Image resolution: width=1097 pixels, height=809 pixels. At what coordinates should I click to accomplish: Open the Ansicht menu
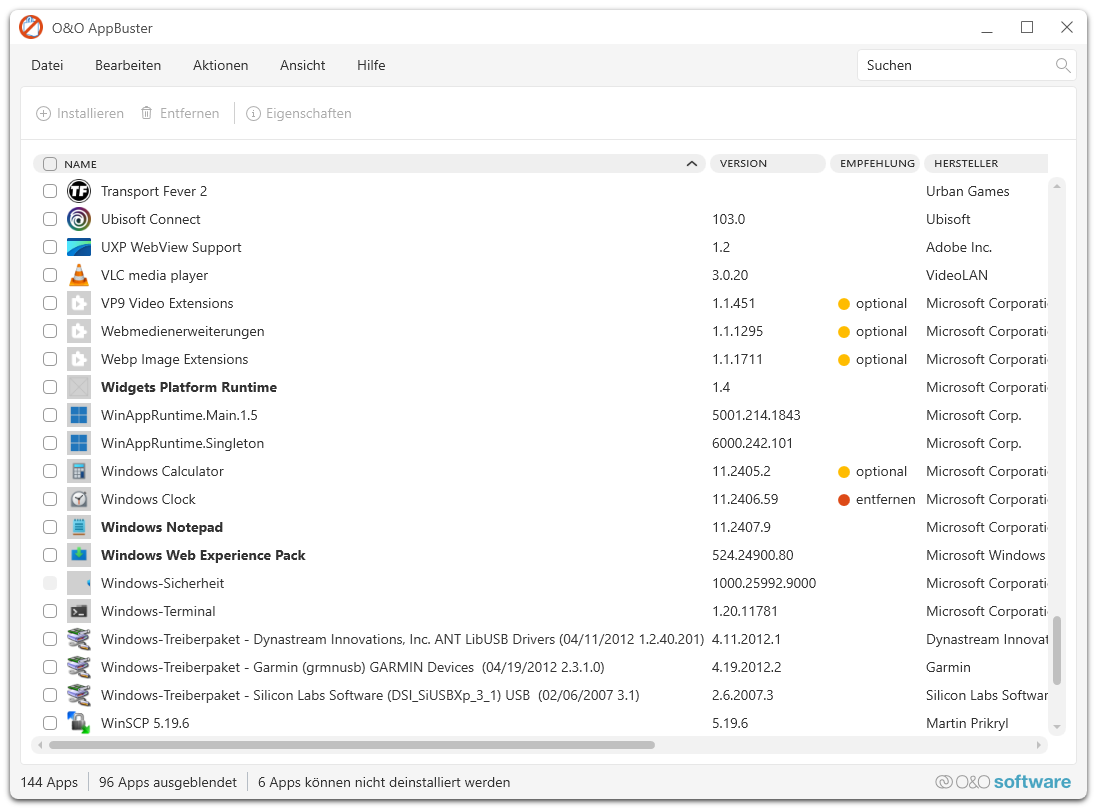point(302,65)
